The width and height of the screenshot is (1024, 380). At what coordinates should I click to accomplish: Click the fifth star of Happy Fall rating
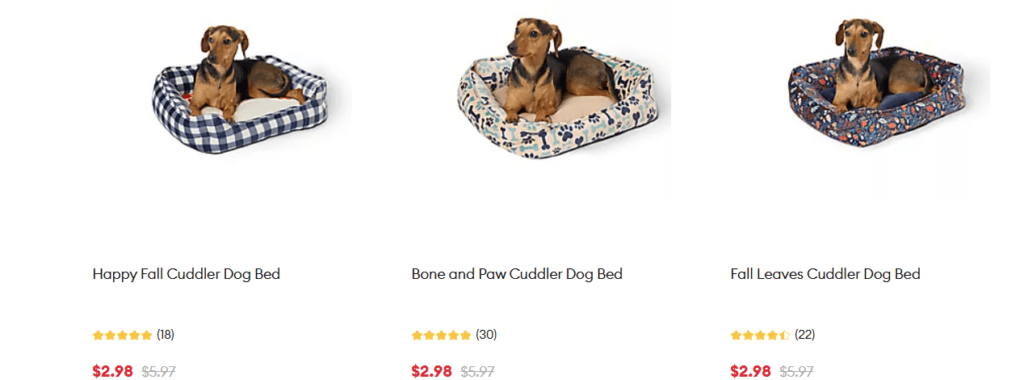point(146,336)
